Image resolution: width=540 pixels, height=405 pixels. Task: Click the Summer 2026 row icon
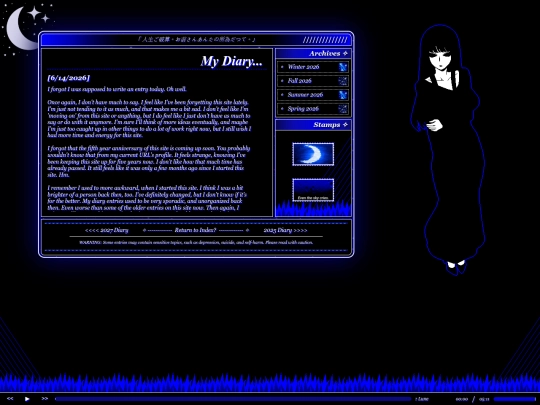point(343,95)
